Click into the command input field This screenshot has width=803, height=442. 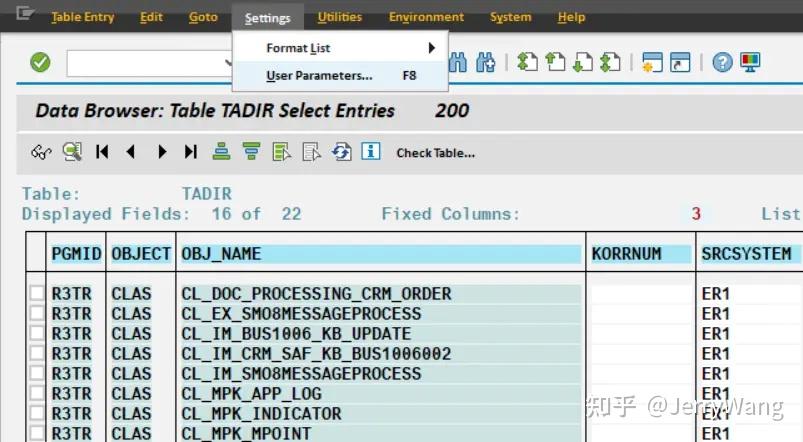pos(150,64)
